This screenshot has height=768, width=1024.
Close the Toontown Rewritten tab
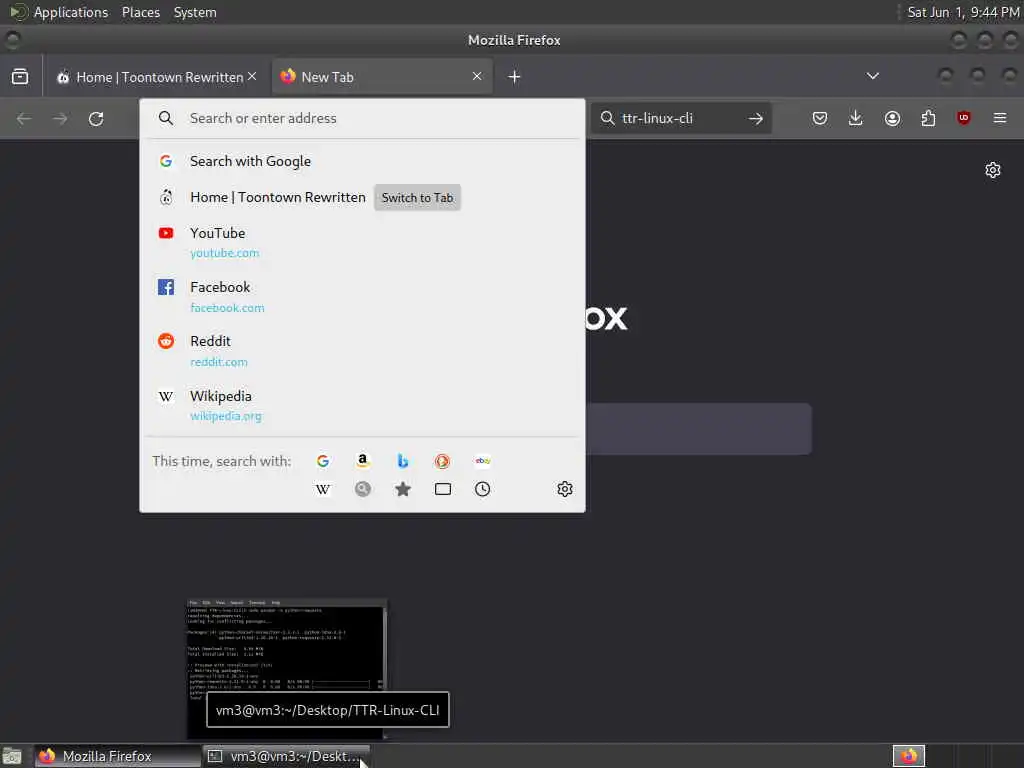pos(252,76)
